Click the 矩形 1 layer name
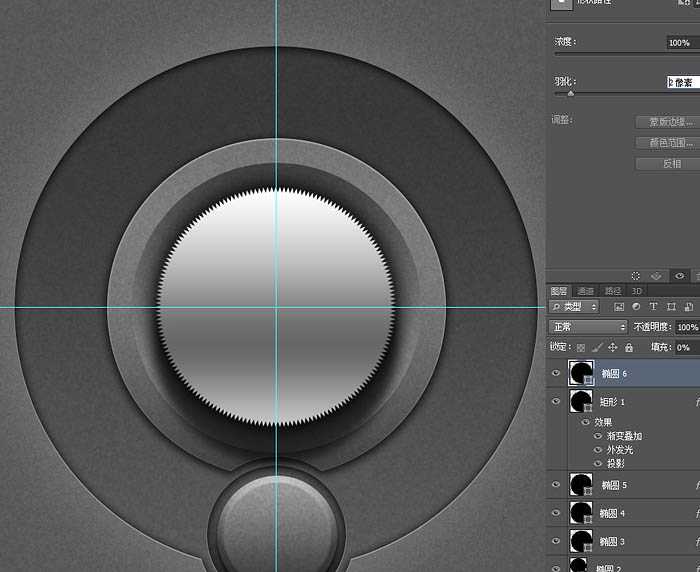 click(612, 402)
